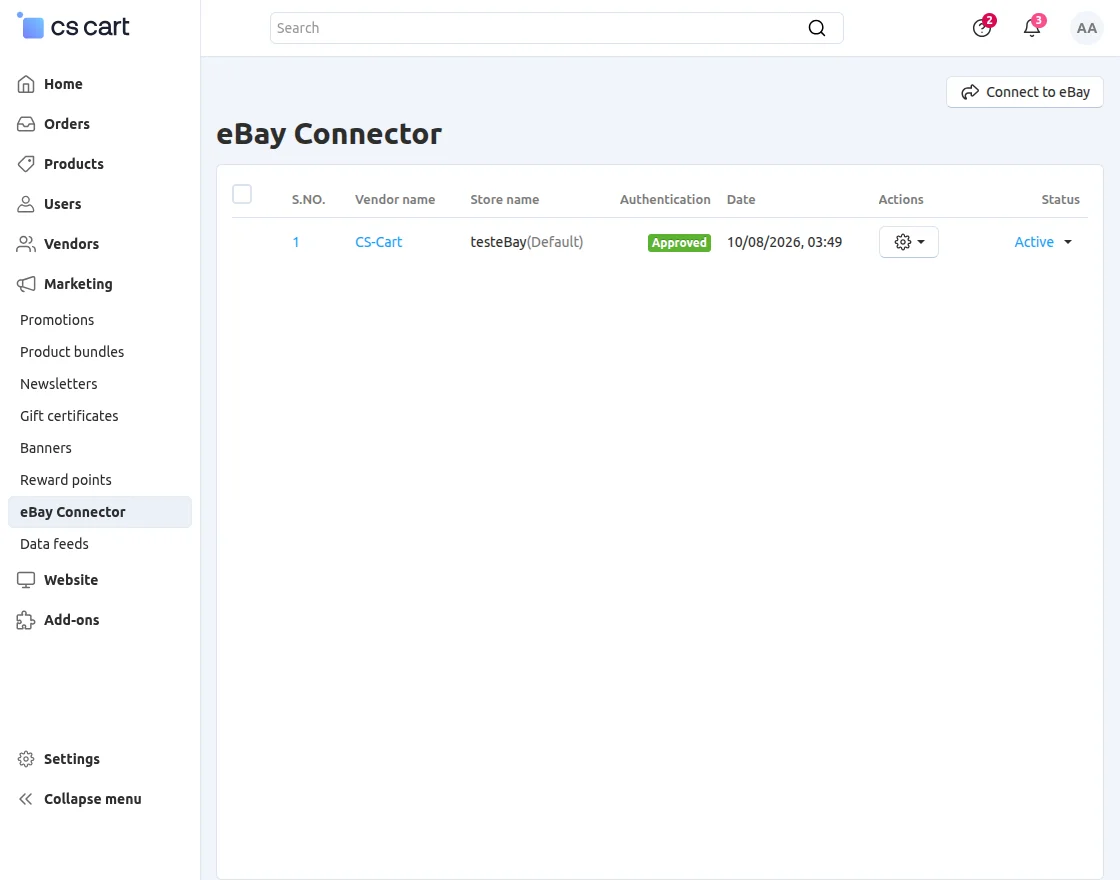
Task: Click the Home house icon
Action: click(26, 84)
